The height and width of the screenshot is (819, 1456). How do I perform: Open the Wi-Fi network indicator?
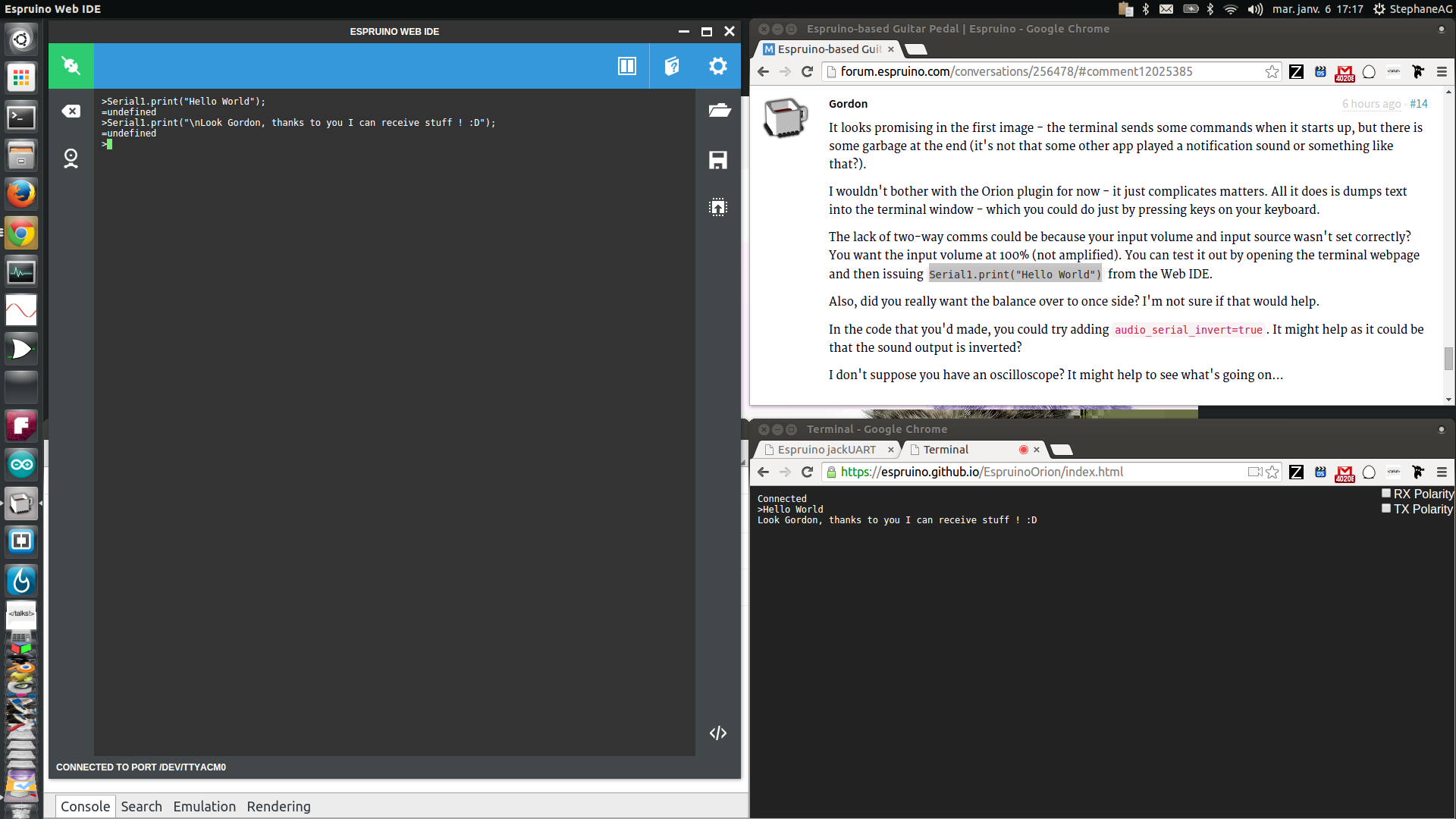pyautogui.click(x=1231, y=9)
